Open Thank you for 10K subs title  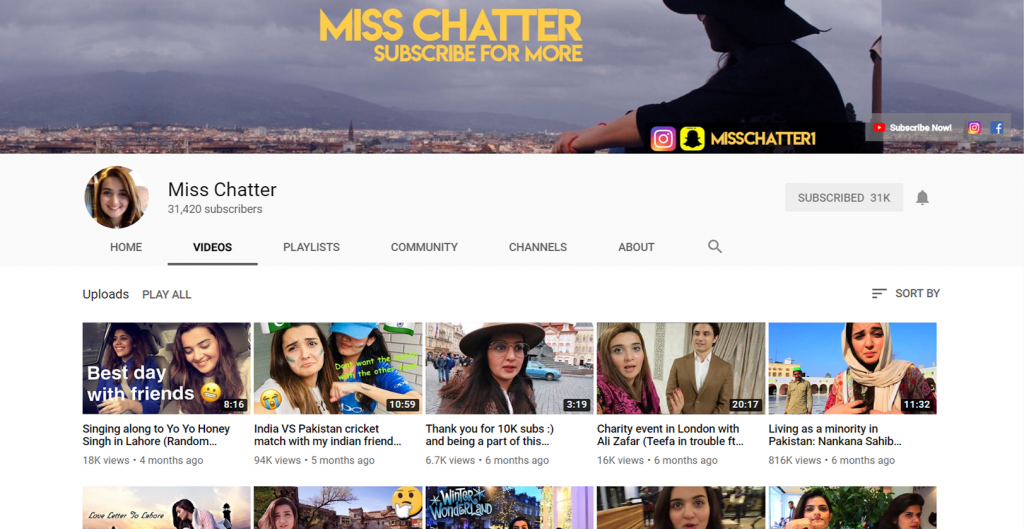490,435
